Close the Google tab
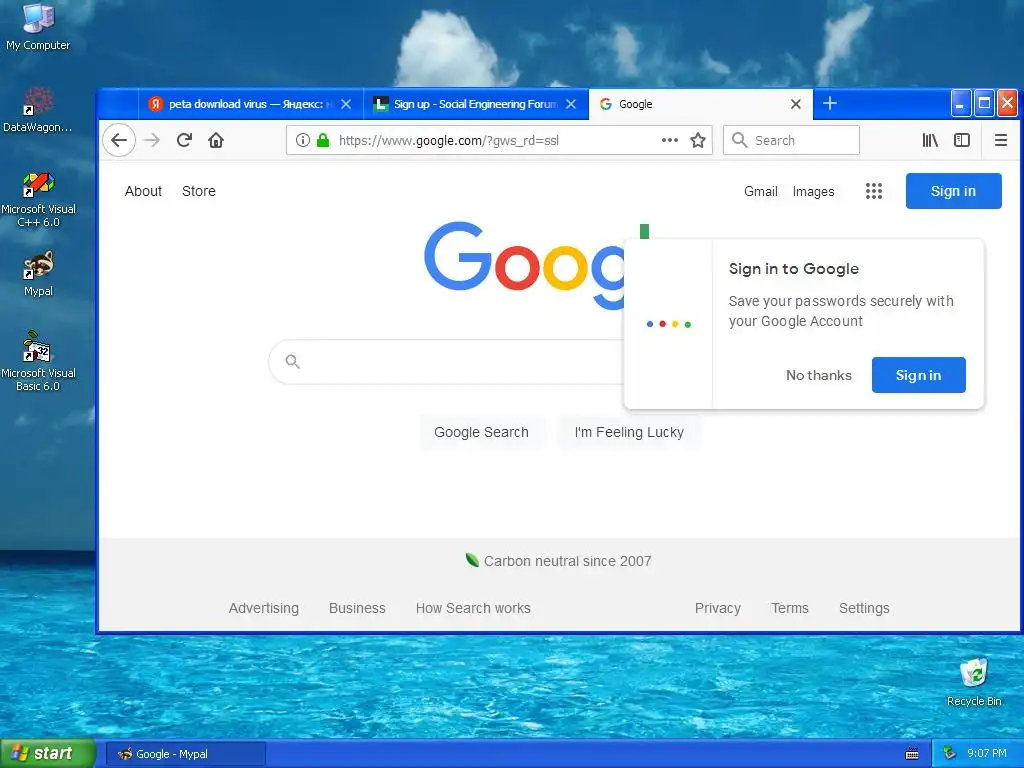 click(x=795, y=104)
